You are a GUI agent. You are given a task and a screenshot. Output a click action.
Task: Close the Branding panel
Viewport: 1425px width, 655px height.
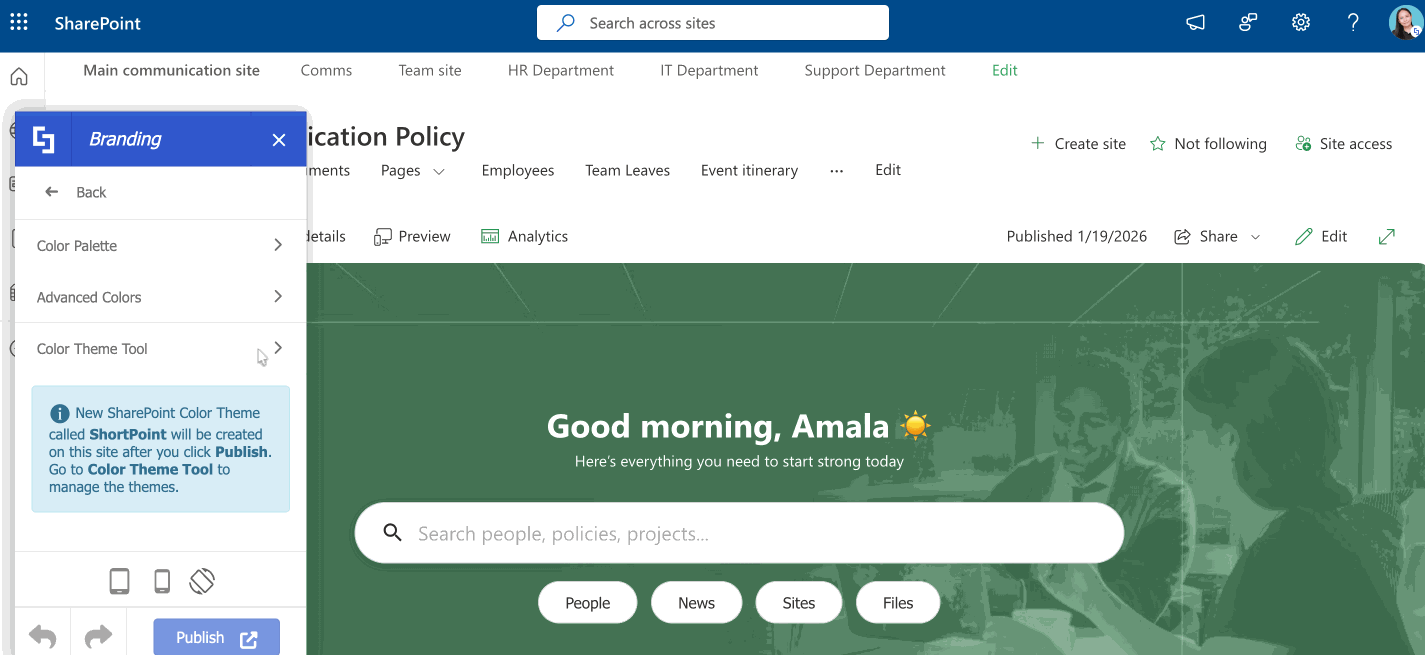[279, 140]
